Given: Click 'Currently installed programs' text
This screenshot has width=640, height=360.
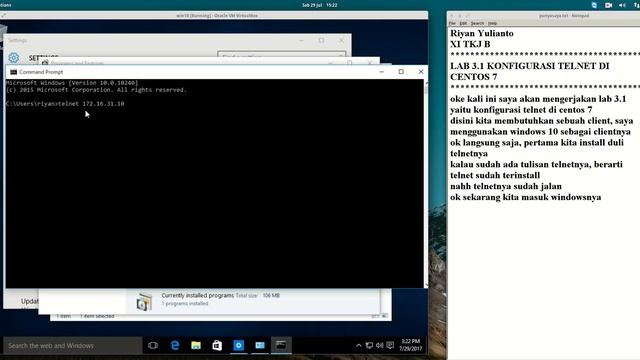Looking at the screenshot, I should [x=198, y=295].
